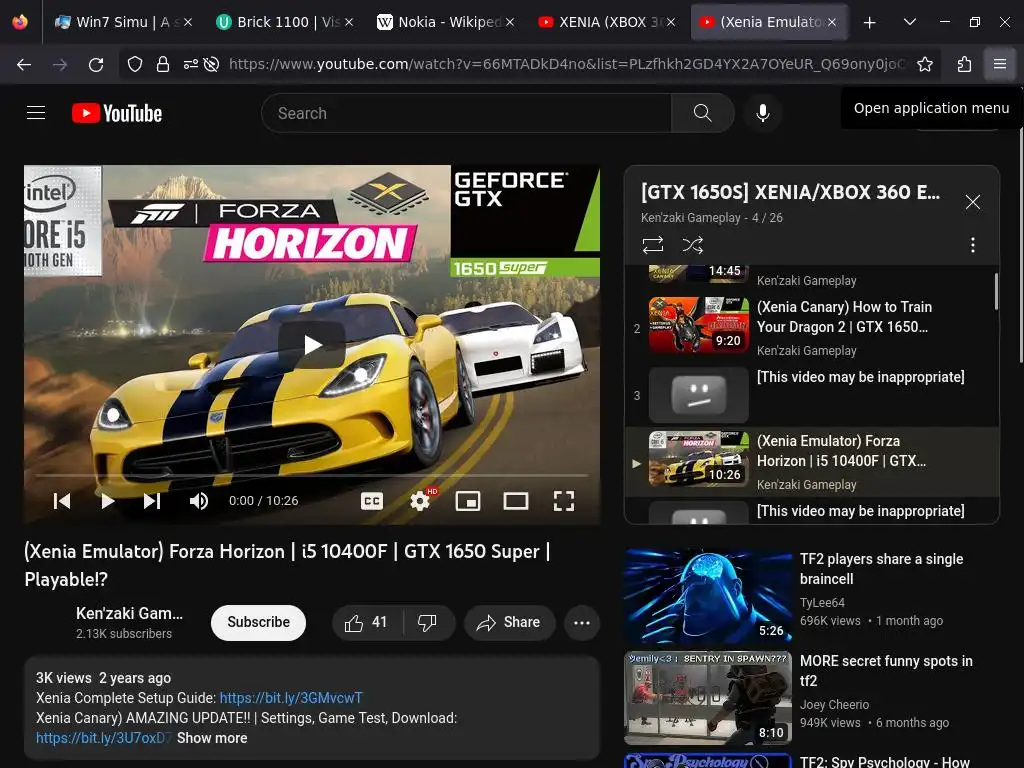Click playlist scrollbar
The height and width of the screenshot is (768, 1024).
point(996,291)
